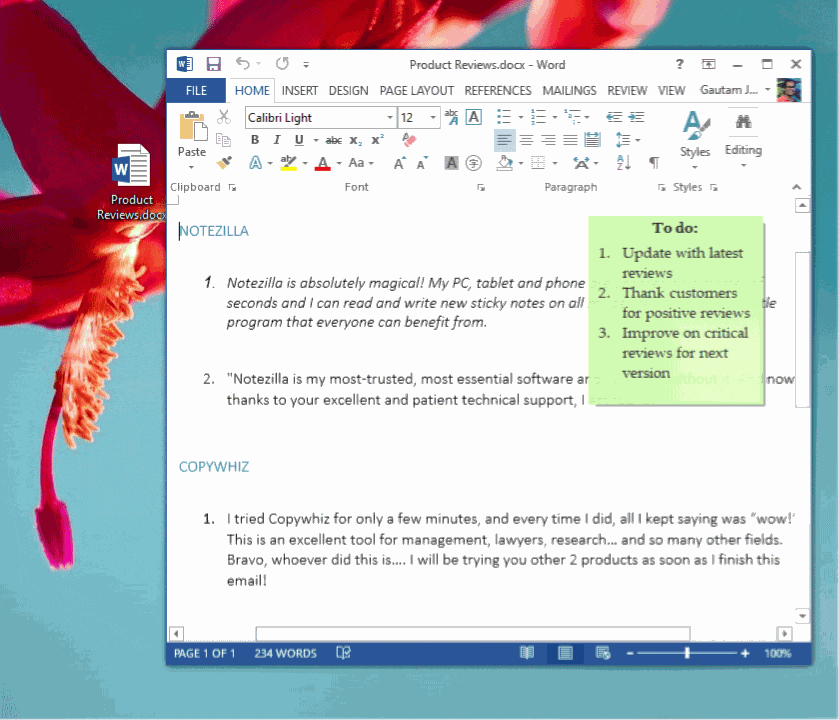839x720 pixels.
Task: Toggle Bold formatting
Action: click(x=255, y=140)
